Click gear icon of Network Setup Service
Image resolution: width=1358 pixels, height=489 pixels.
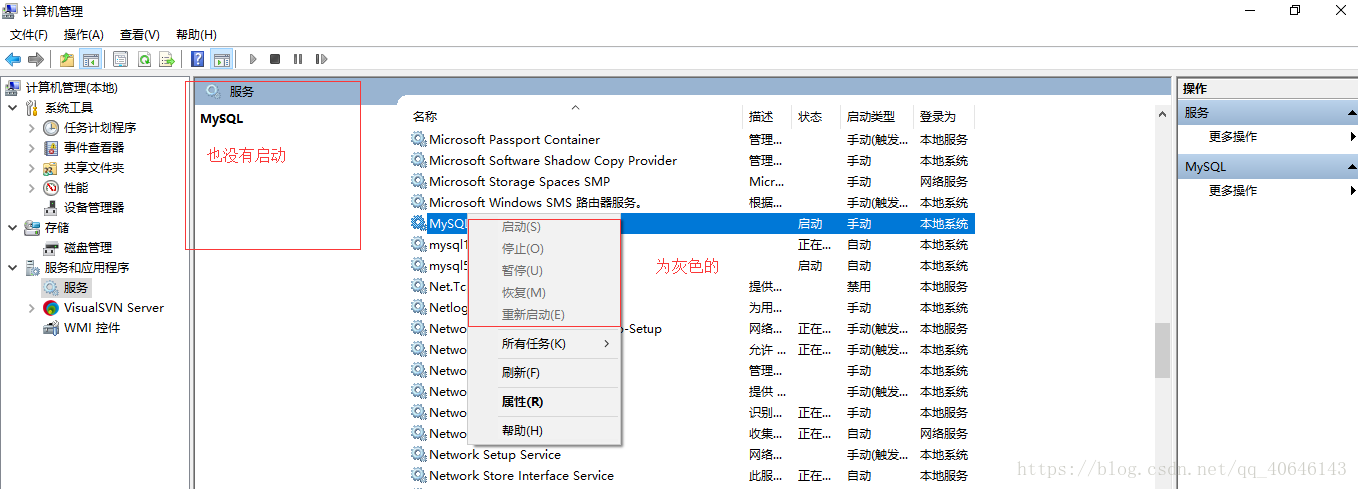[418, 455]
